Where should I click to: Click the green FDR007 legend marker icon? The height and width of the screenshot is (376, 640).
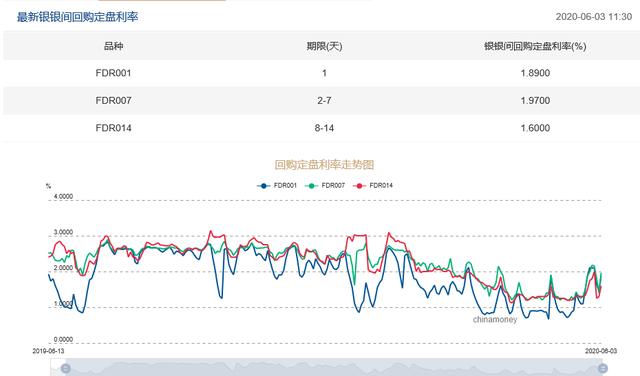tap(312, 186)
